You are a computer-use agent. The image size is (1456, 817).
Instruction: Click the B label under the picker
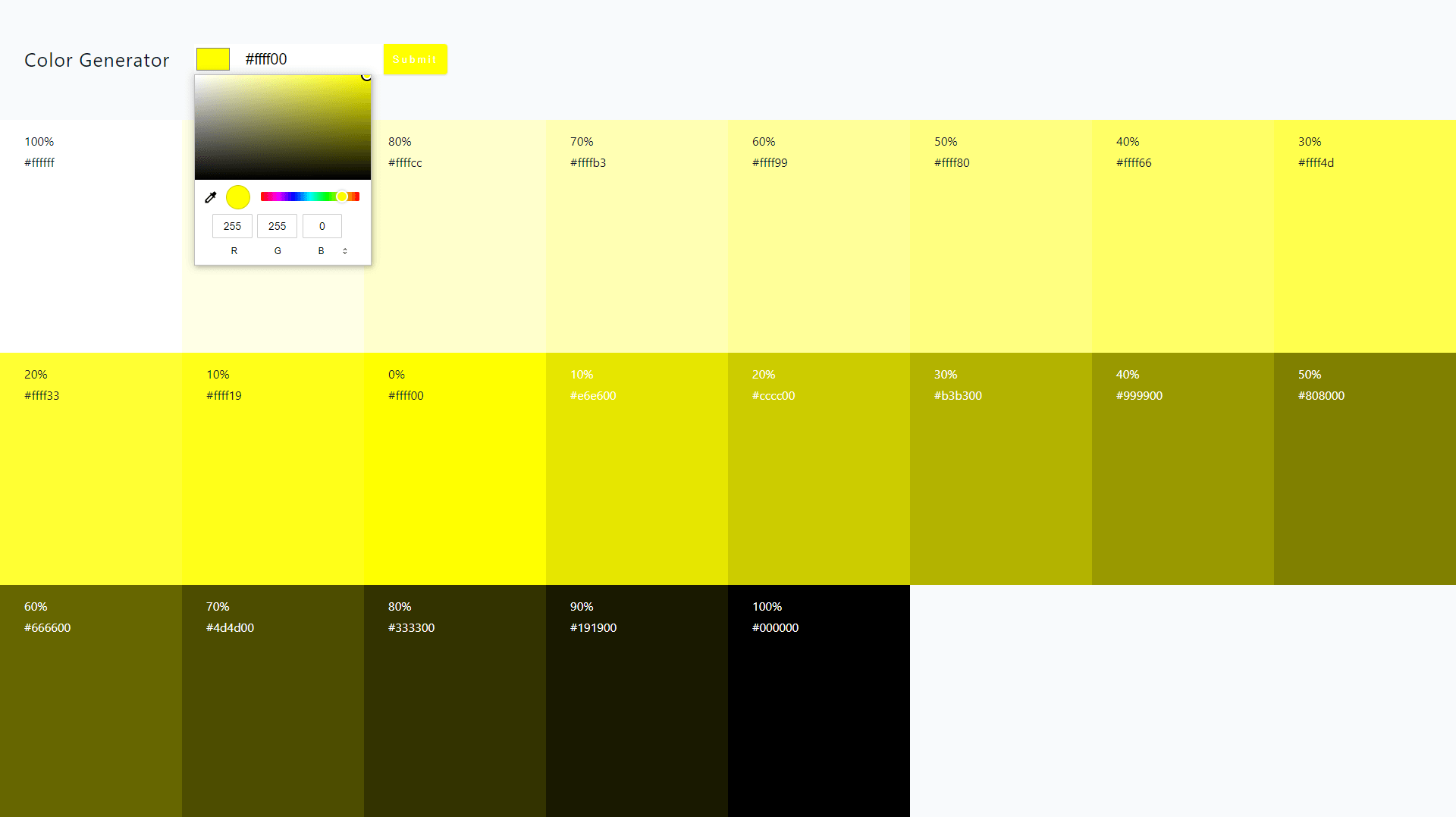[x=321, y=251]
